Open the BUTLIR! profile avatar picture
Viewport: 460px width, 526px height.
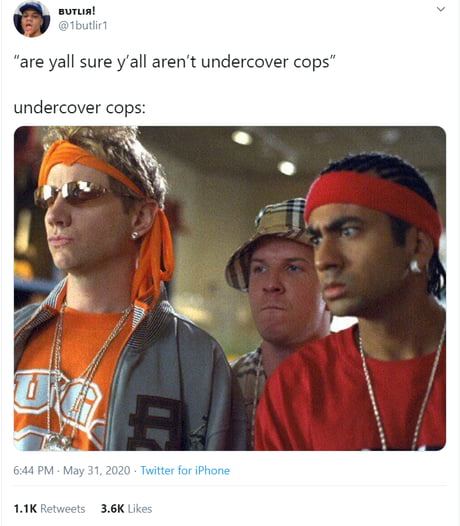tap(32, 18)
